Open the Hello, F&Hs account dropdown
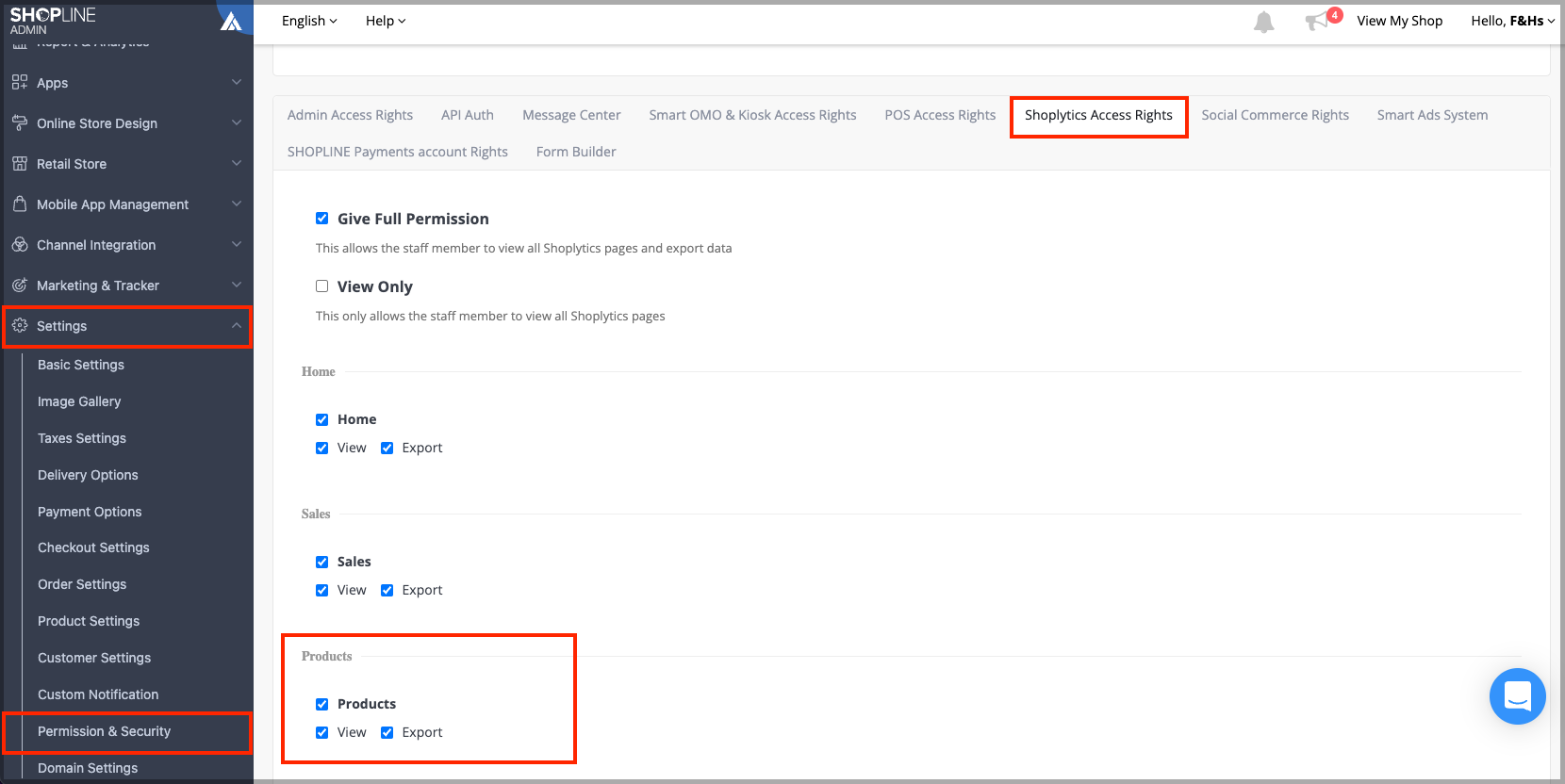This screenshot has width=1565, height=784. (x=1512, y=21)
